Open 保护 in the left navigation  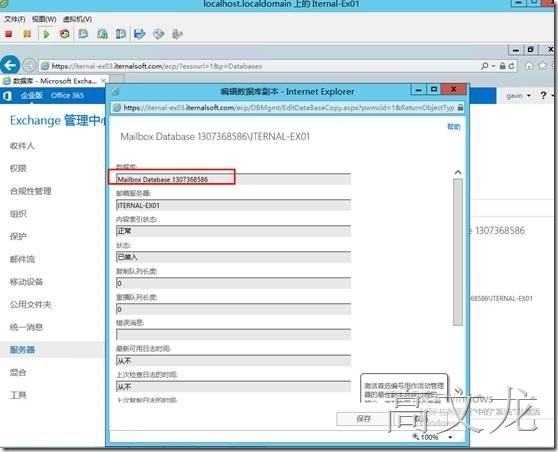(x=18, y=236)
